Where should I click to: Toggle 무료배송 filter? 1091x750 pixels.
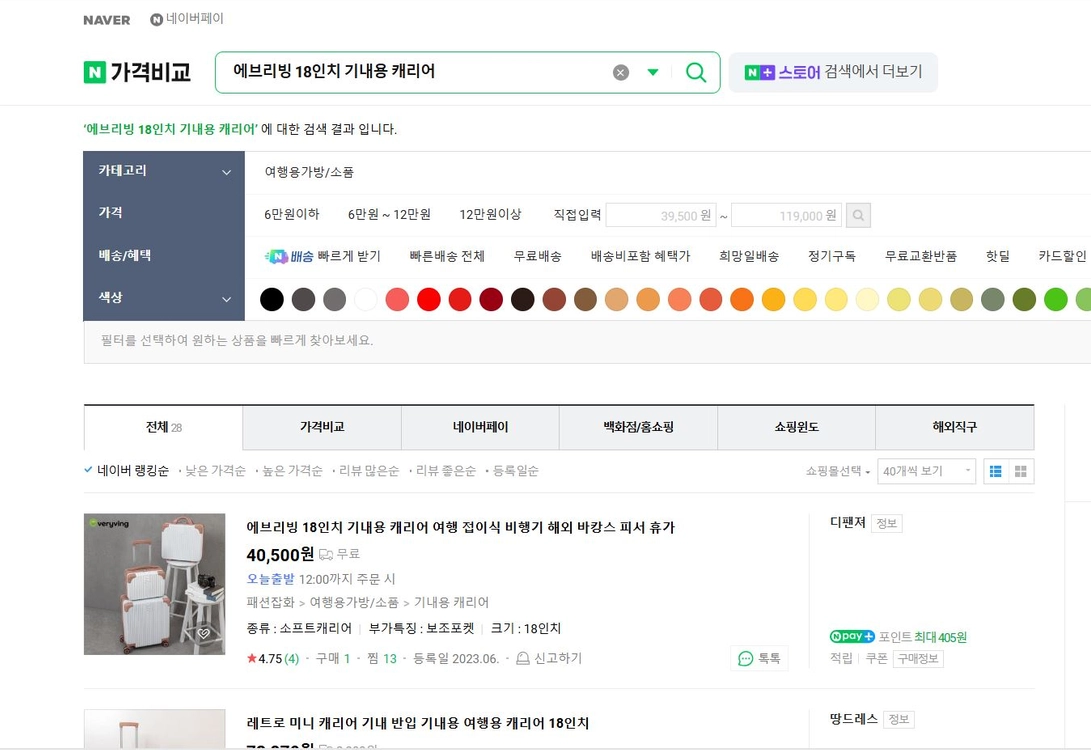[x=537, y=256]
